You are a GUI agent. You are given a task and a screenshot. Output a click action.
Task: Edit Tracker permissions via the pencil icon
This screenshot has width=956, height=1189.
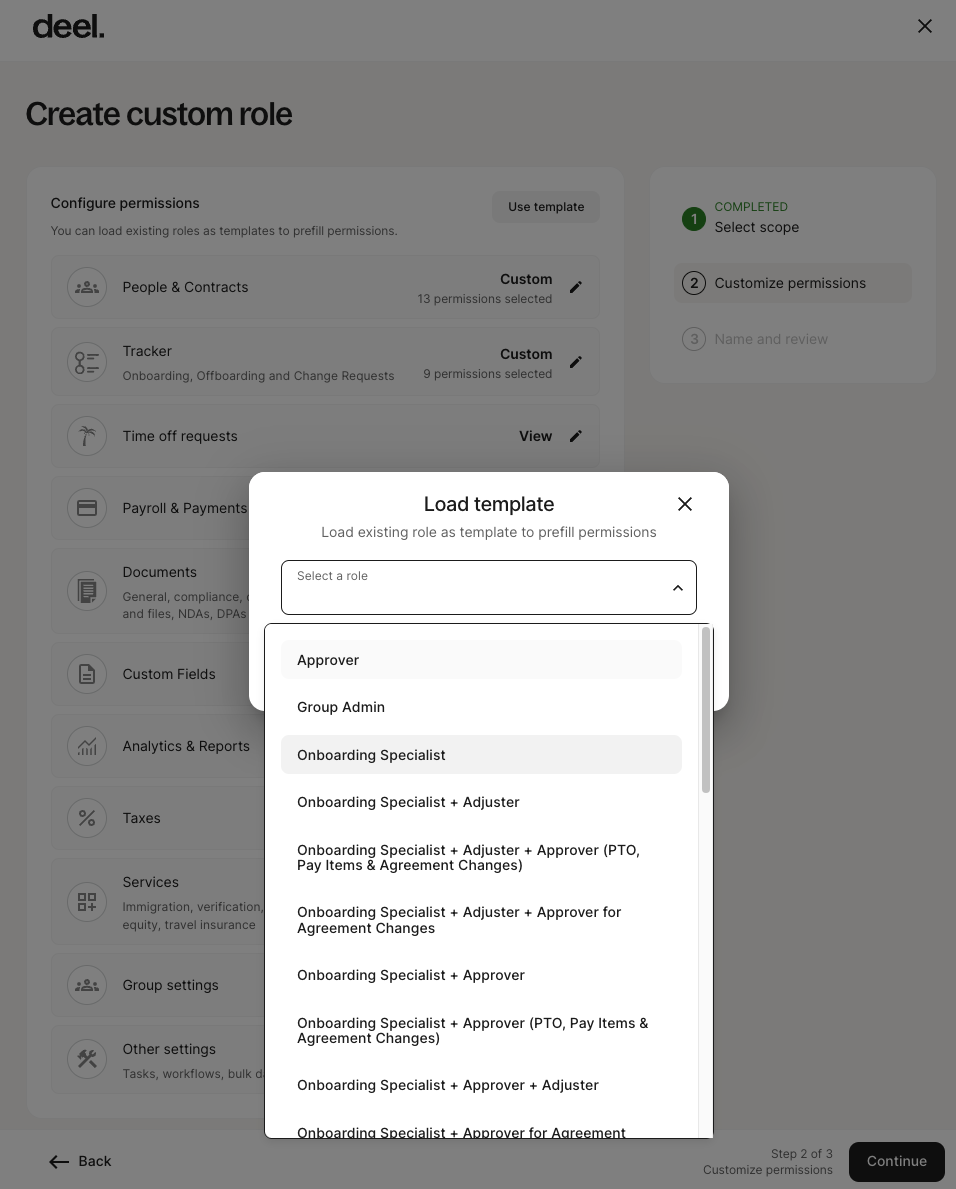[x=576, y=362]
